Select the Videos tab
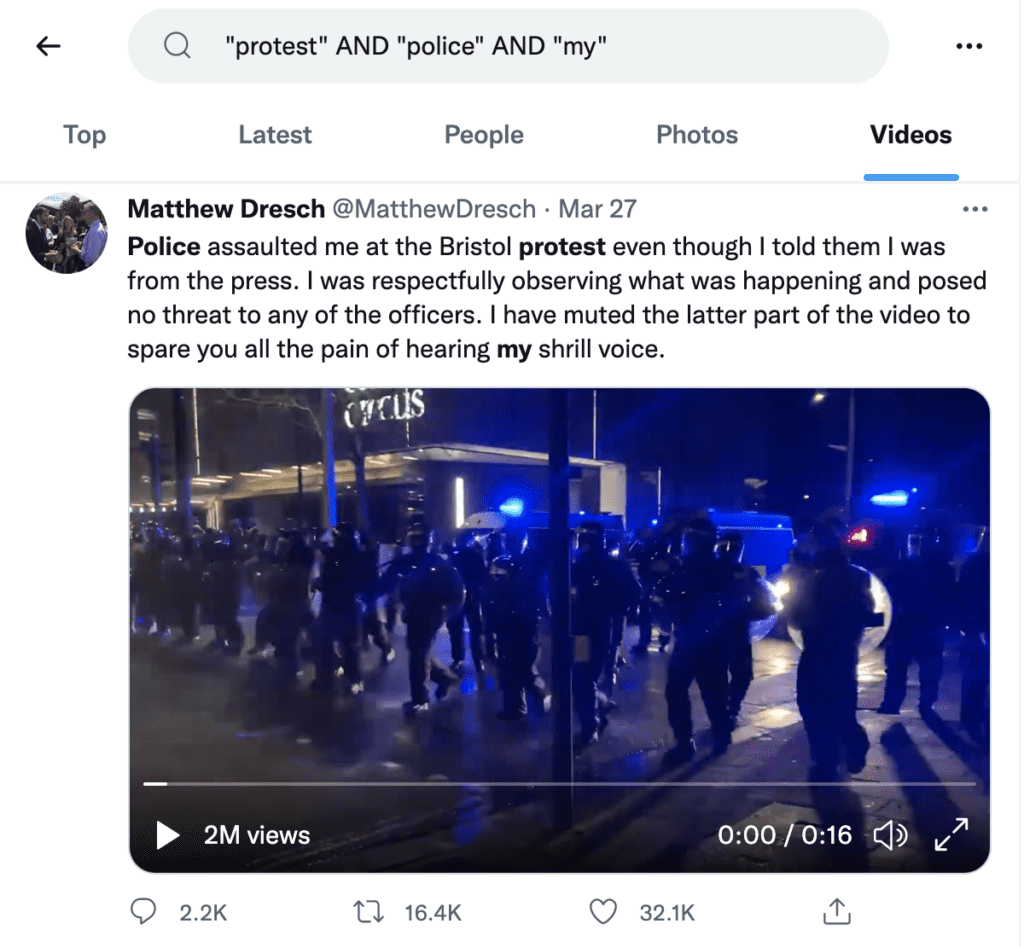1024x947 pixels. tap(910, 135)
